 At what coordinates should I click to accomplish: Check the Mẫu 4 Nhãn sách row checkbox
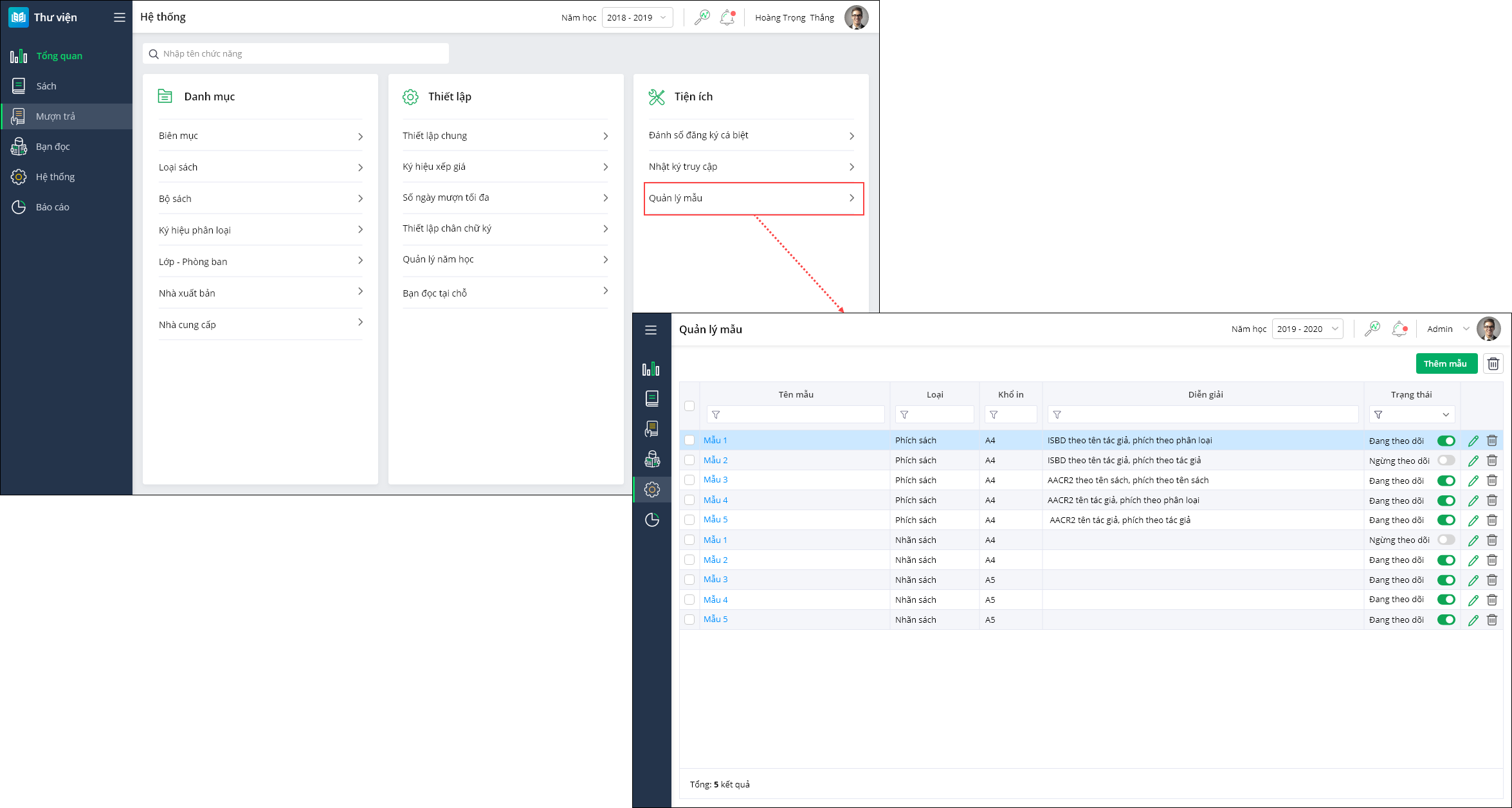689,600
